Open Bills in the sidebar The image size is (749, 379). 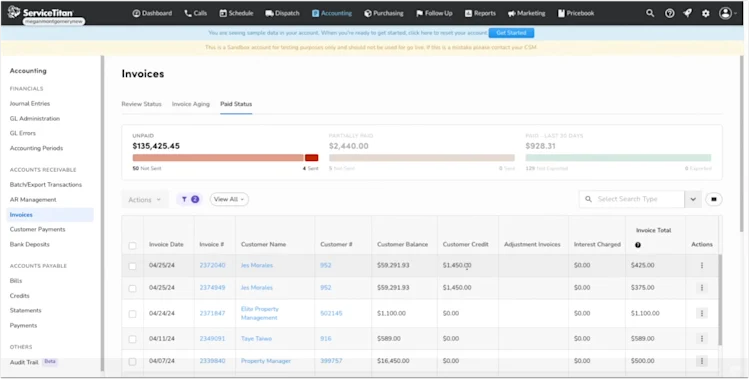(16, 281)
